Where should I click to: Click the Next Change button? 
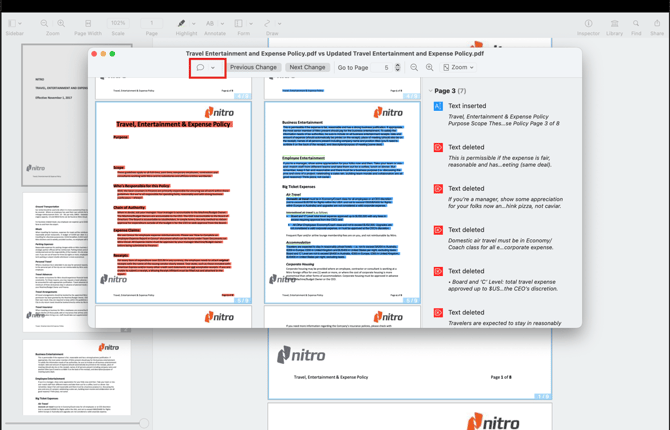click(x=307, y=68)
